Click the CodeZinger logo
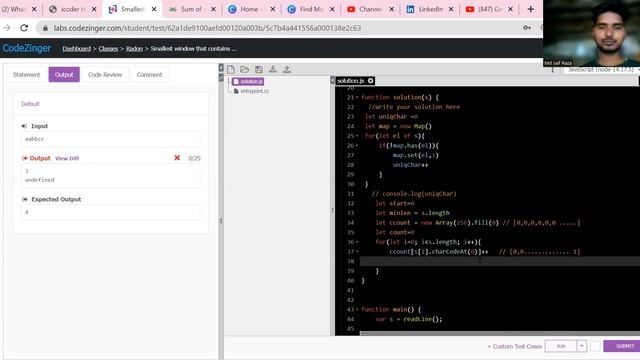The width and height of the screenshot is (640, 360). 27,48
